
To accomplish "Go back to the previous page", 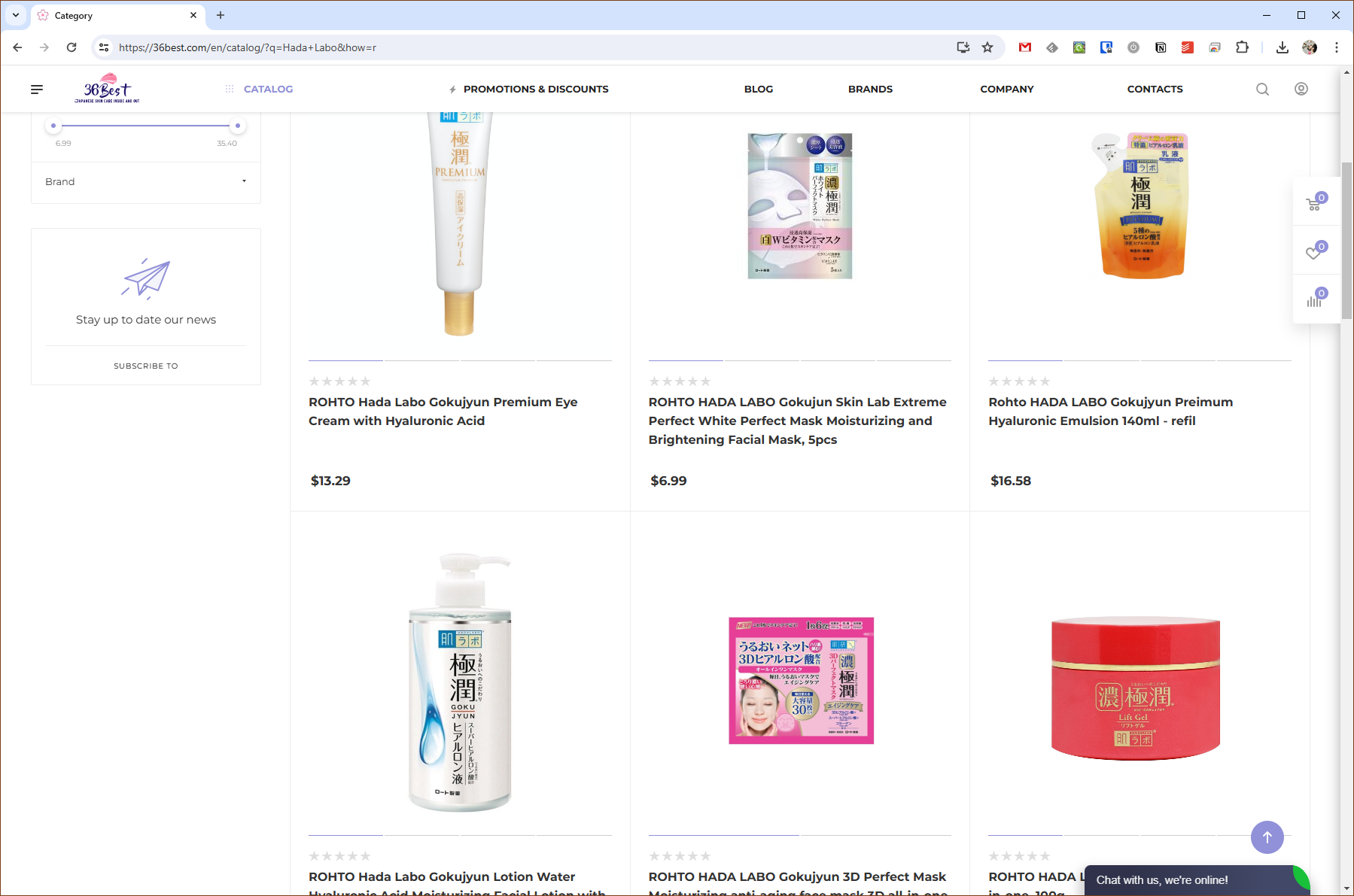I will (x=17, y=47).
